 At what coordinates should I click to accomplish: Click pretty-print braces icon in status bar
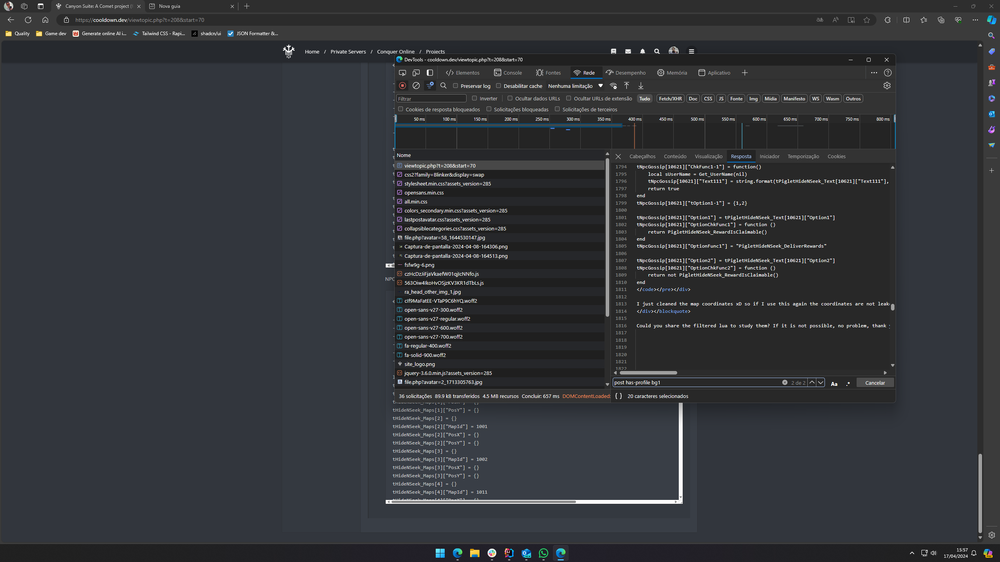619,396
